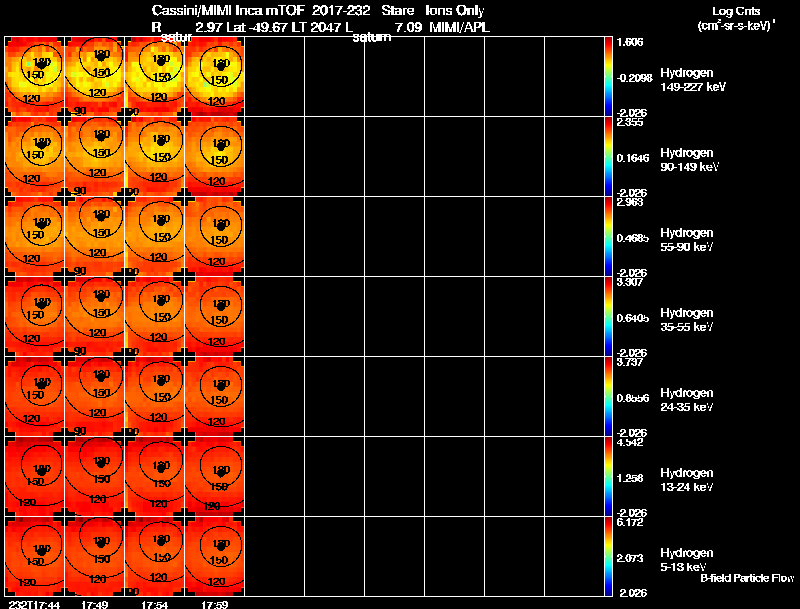Click the 2.963 color scale maximum

pos(630,202)
